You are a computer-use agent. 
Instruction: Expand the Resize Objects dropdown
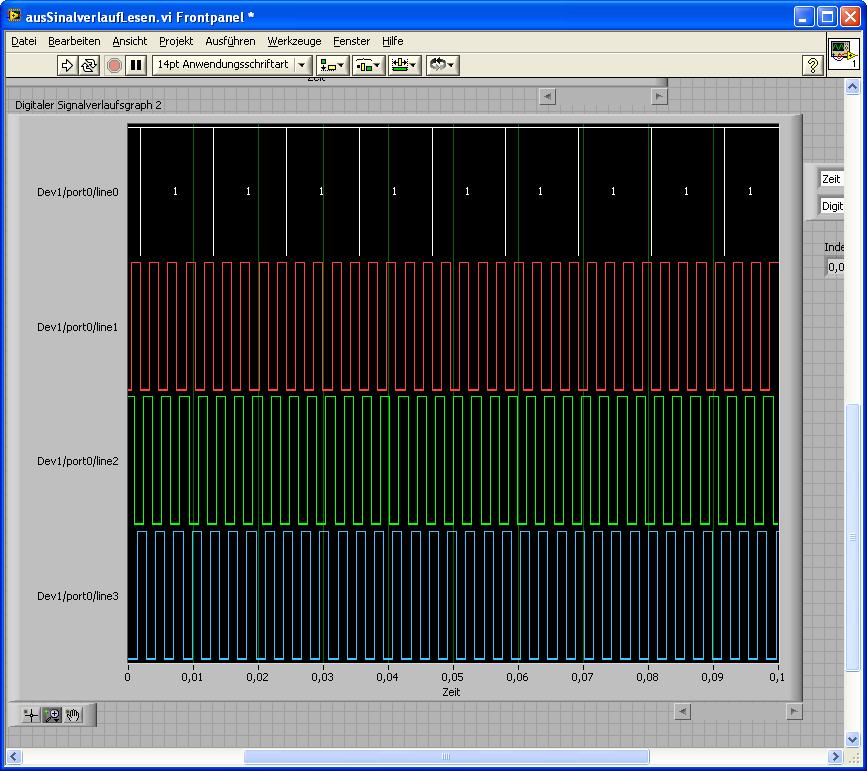coord(404,65)
